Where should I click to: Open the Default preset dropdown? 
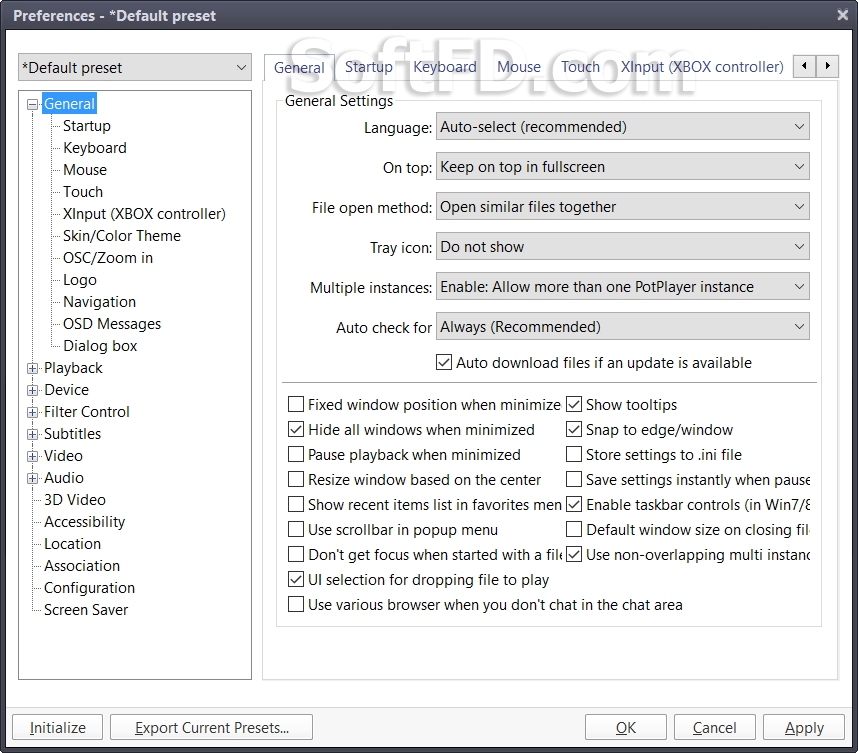(135, 67)
